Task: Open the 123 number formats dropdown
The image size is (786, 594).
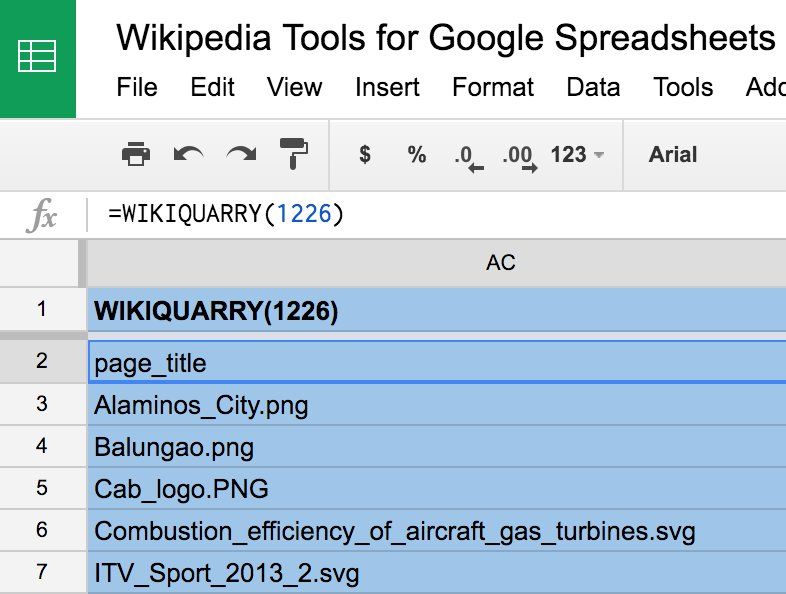Action: [x=577, y=155]
